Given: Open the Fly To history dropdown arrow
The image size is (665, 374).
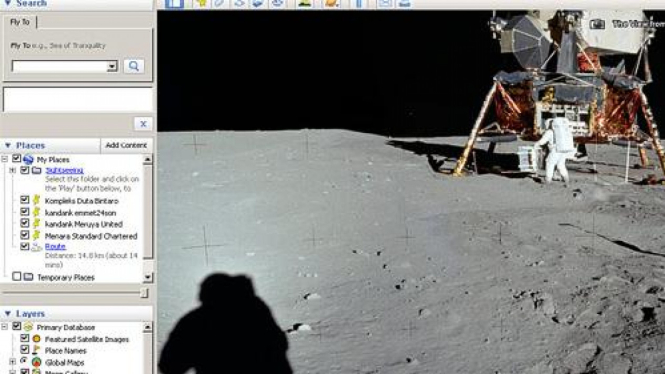Looking at the screenshot, I should 112,66.
